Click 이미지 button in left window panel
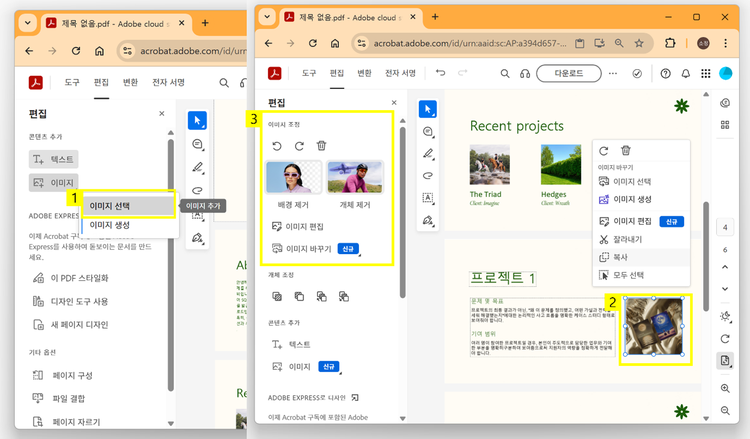The width and height of the screenshot is (750, 439). (53, 183)
